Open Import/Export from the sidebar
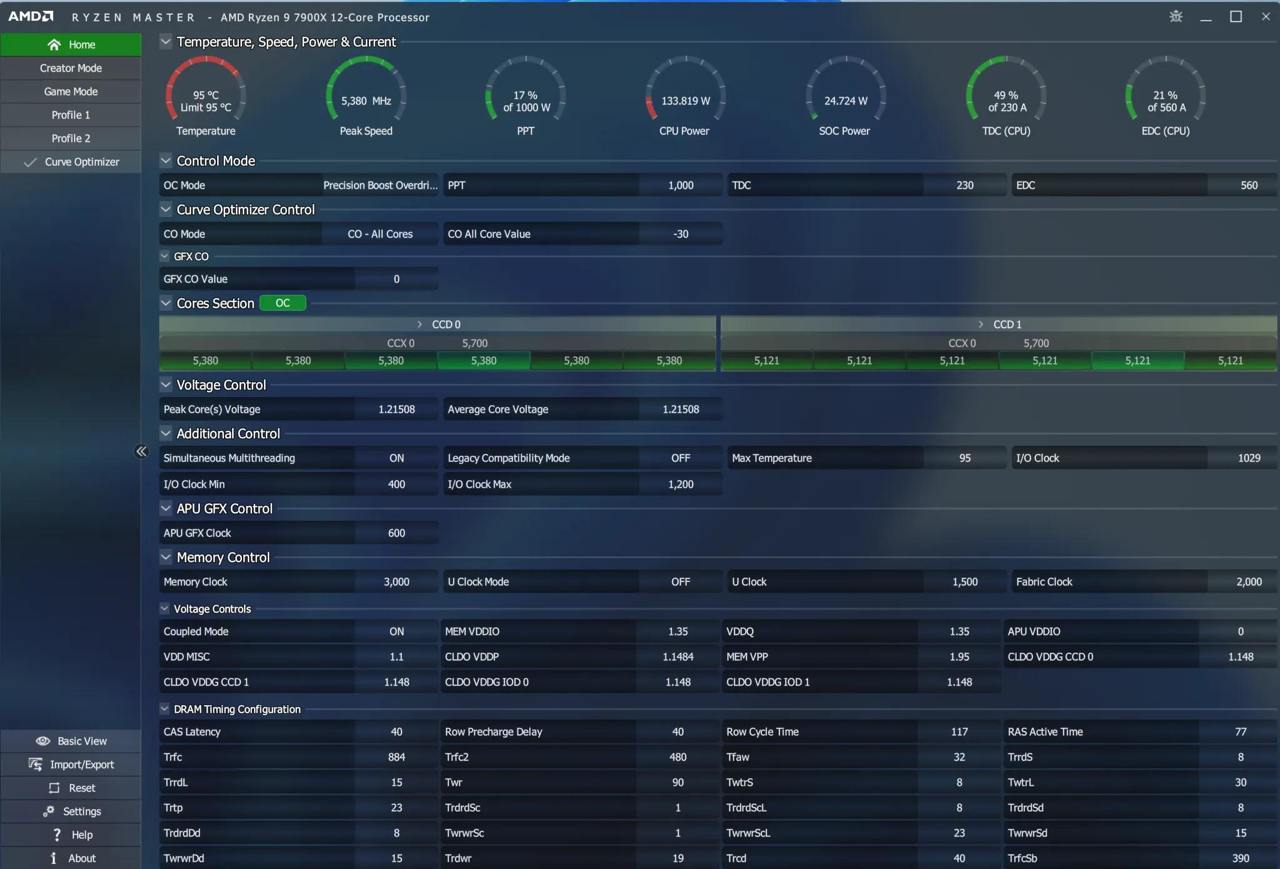Viewport: 1280px width, 869px height. 36,764
